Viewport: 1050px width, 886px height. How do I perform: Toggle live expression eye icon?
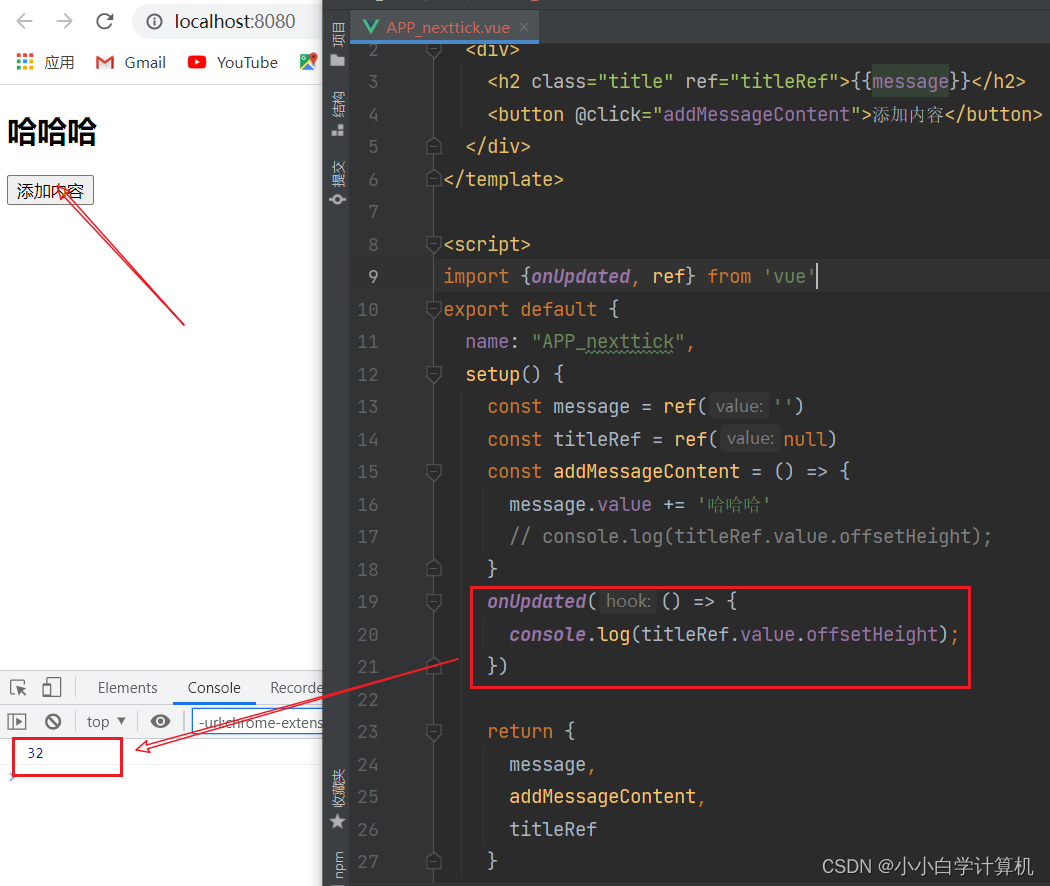(160, 721)
